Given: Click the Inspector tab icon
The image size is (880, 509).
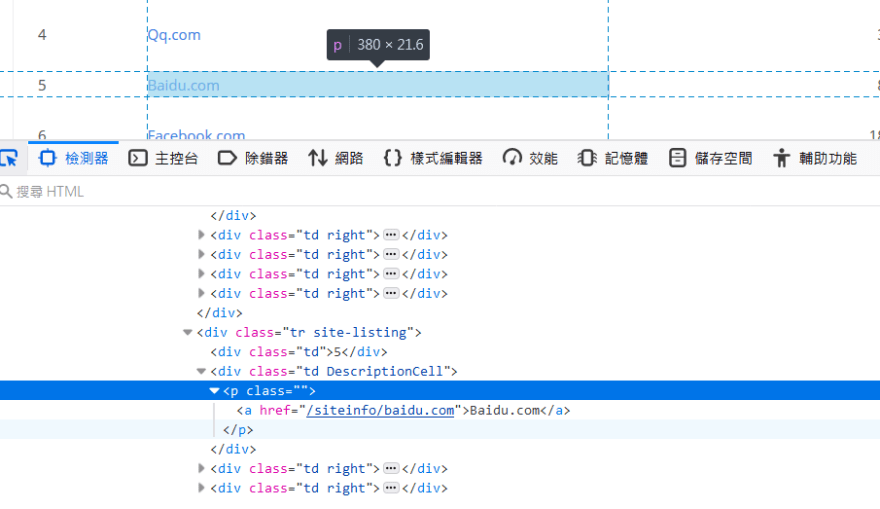Looking at the screenshot, I should coord(48,158).
